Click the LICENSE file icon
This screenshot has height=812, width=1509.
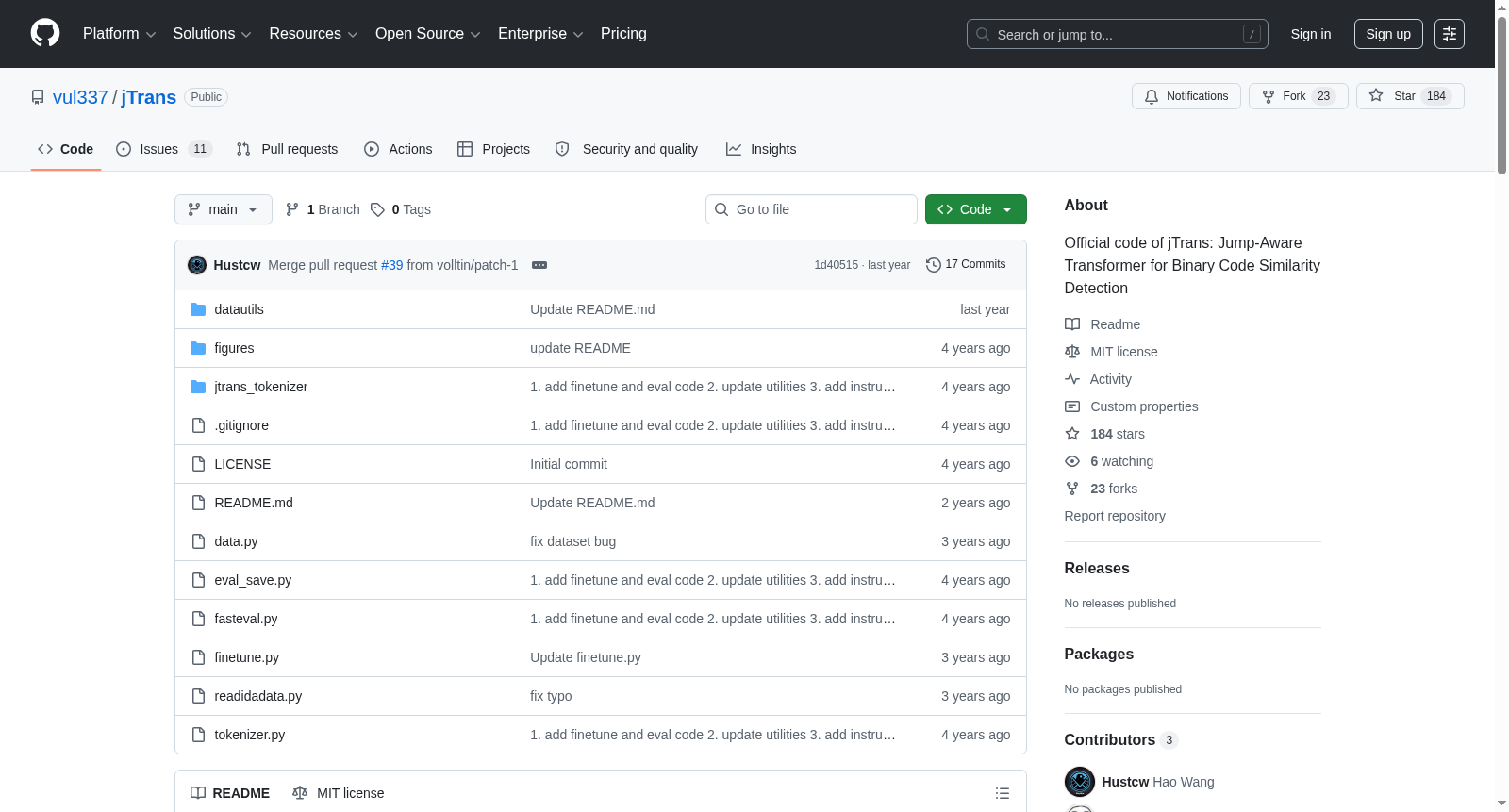tap(198, 464)
